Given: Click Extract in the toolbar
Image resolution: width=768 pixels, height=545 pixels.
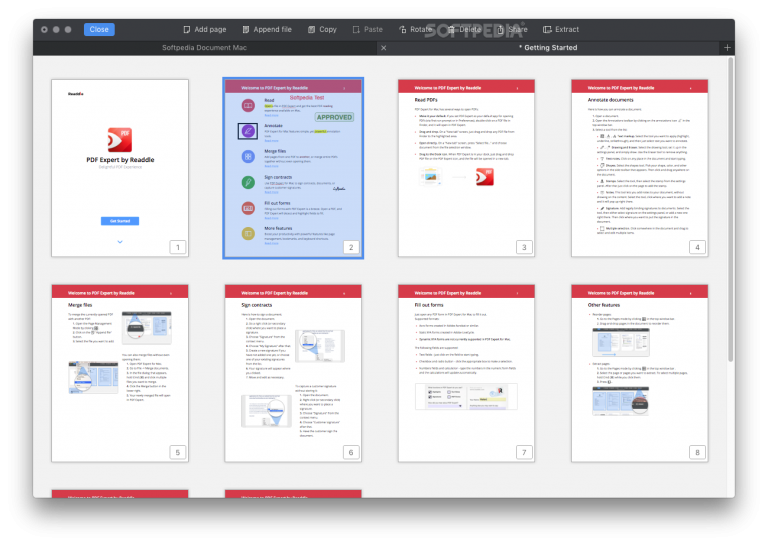Looking at the screenshot, I should 561,29.
